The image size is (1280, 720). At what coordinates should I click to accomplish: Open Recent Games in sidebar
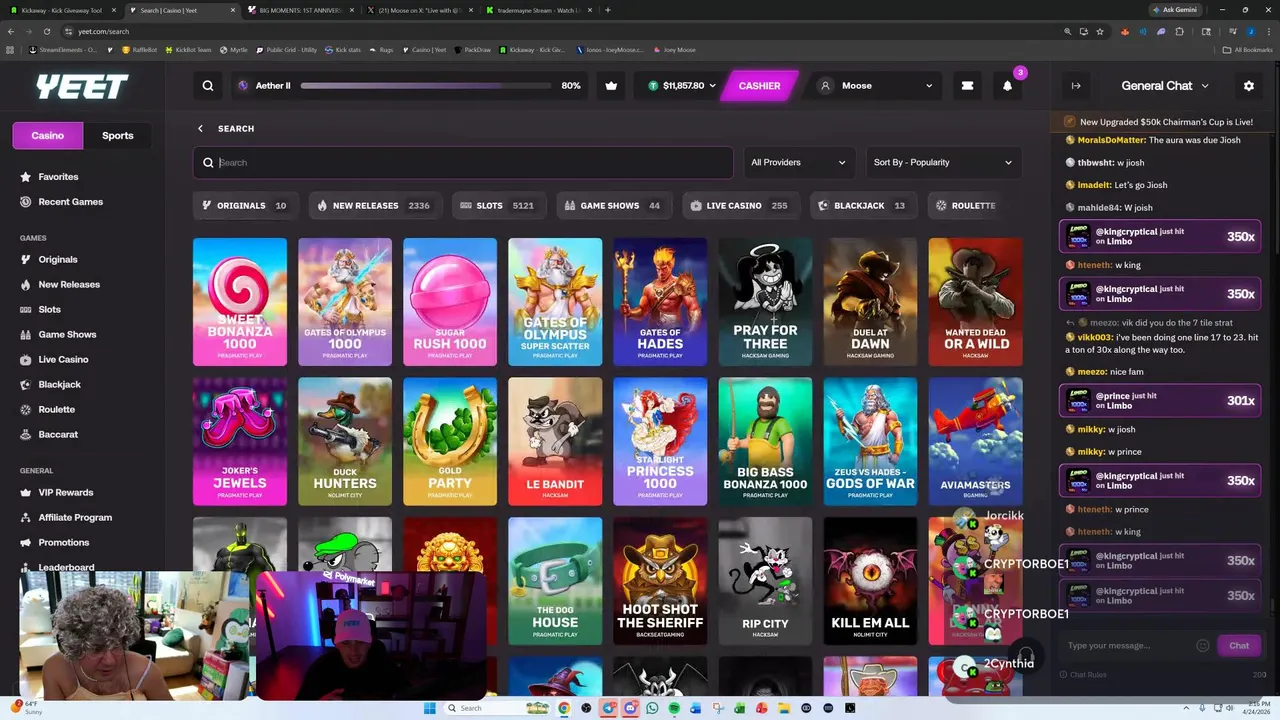pyautogui.click(x=70, y=202)
